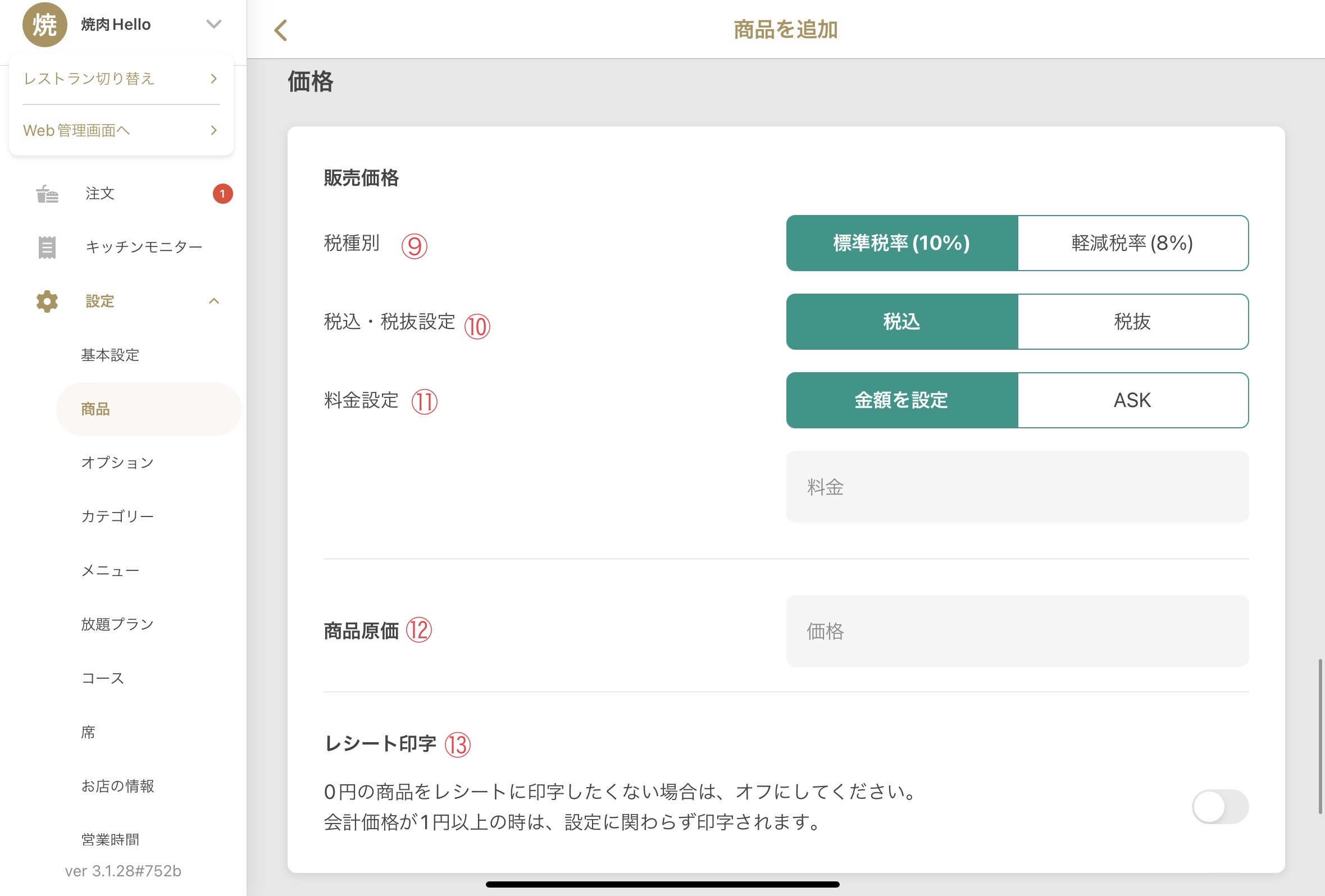Click the 税種別 label
This screenshot has height=896, width=1325.
(x=352, y=243)
